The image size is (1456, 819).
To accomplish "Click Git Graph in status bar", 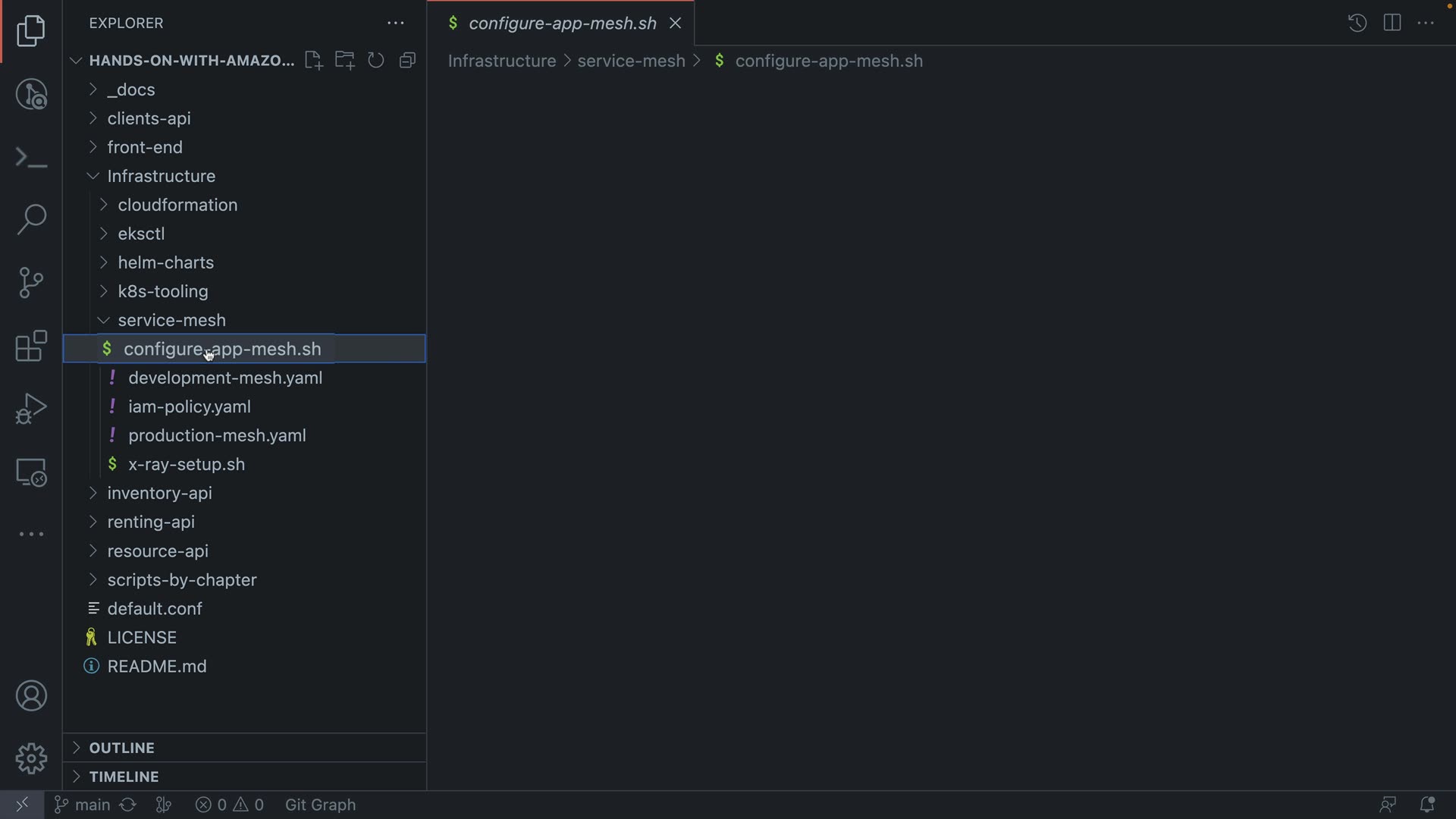I will click(x=320, y=805).
